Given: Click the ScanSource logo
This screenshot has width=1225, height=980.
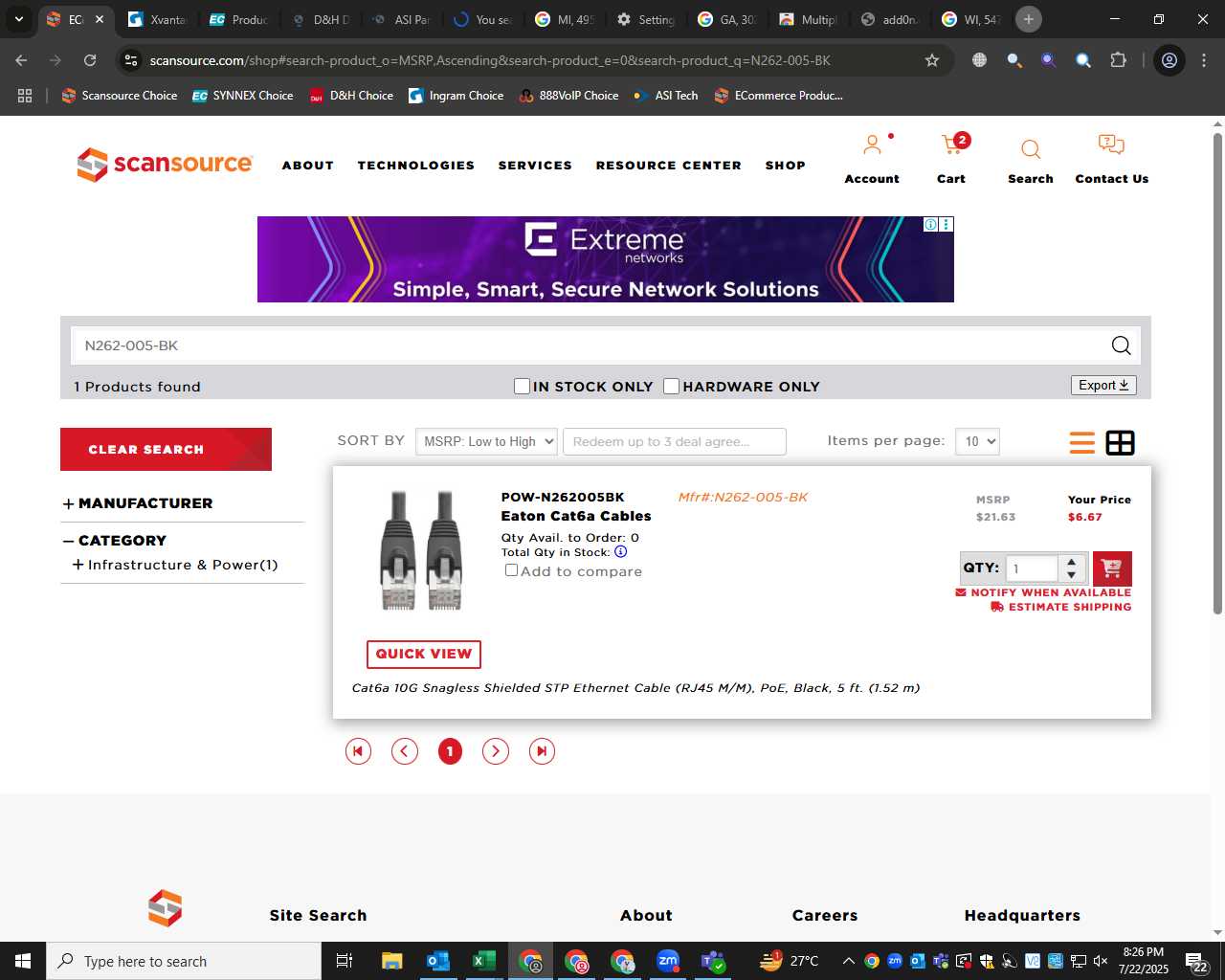Looking at the screenshot, I should [165, 165].
